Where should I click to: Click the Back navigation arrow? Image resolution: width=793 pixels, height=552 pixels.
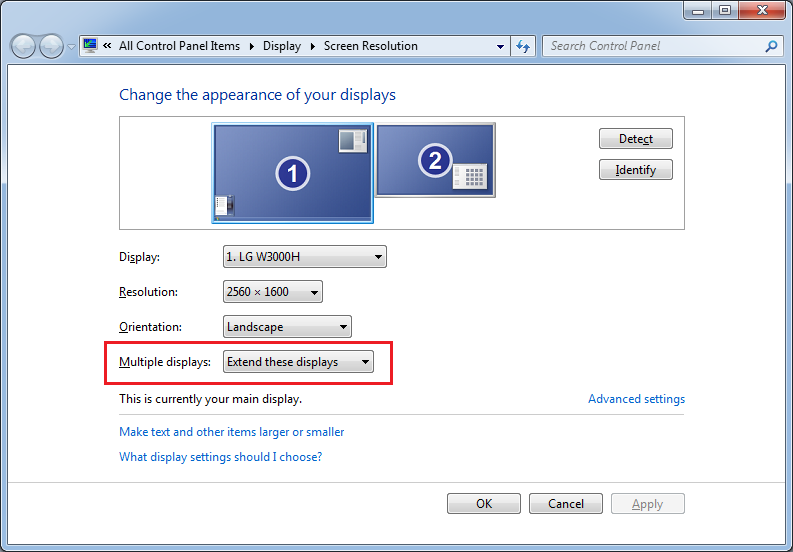pyautogui.click(x=23, y=47)
